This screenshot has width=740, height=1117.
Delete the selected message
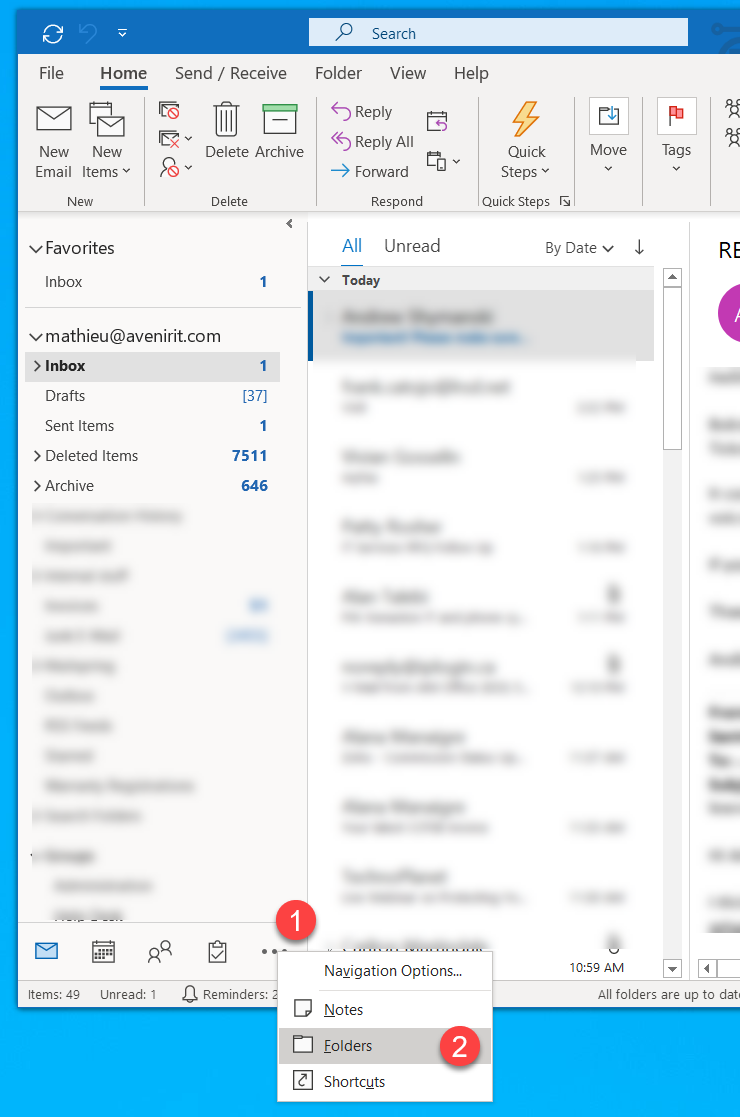coord(226,131)
